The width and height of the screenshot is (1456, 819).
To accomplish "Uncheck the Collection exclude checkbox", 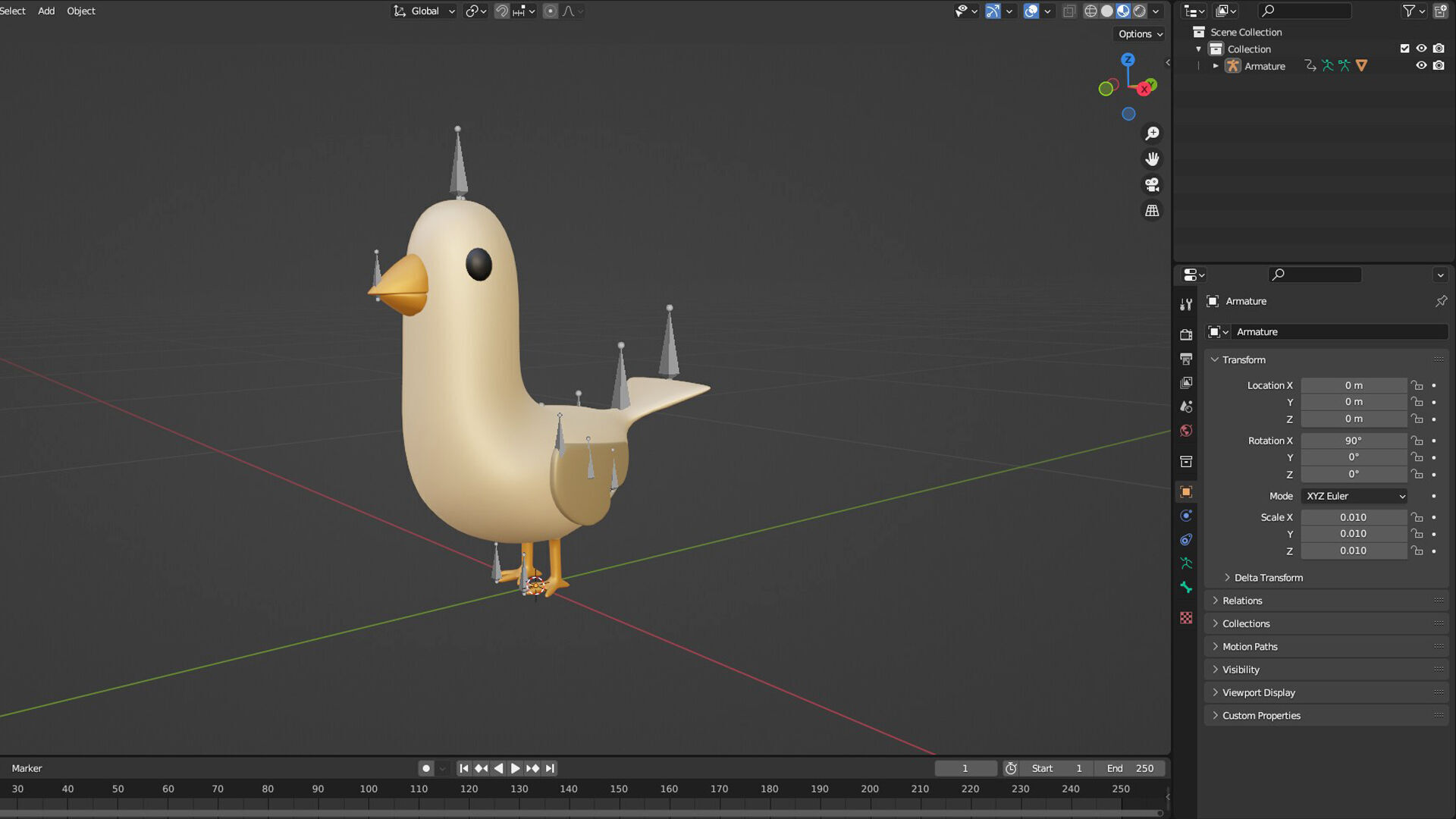I will 1404,49.
